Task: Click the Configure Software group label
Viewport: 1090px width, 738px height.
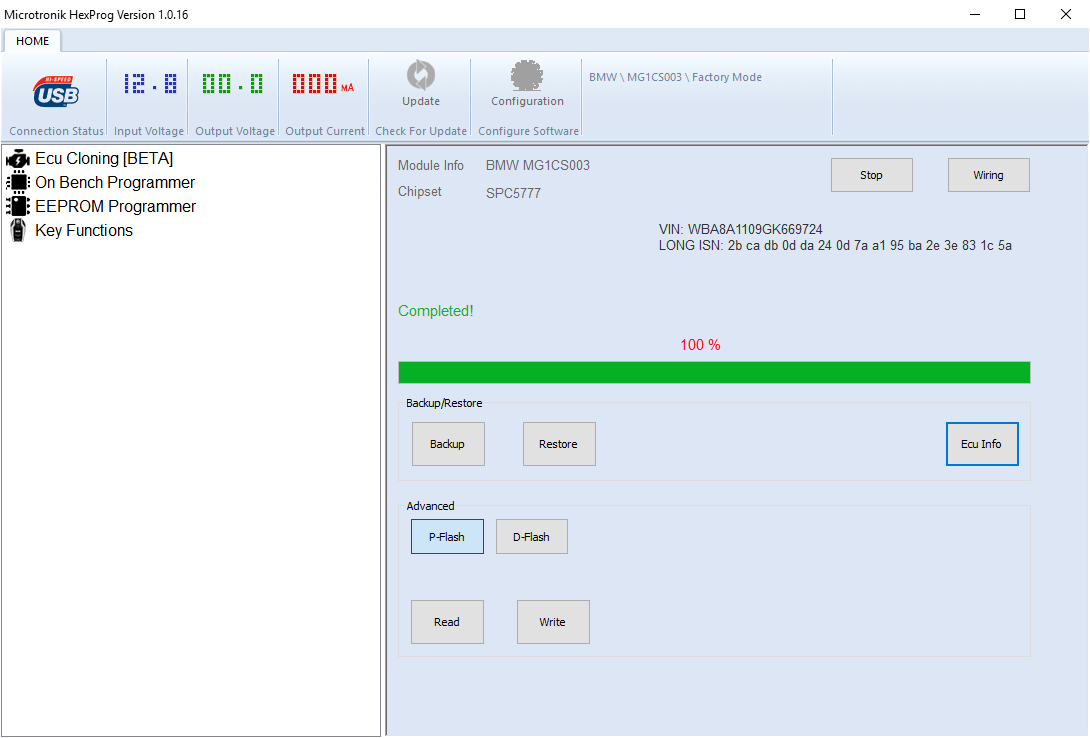Action: point(528,131)
